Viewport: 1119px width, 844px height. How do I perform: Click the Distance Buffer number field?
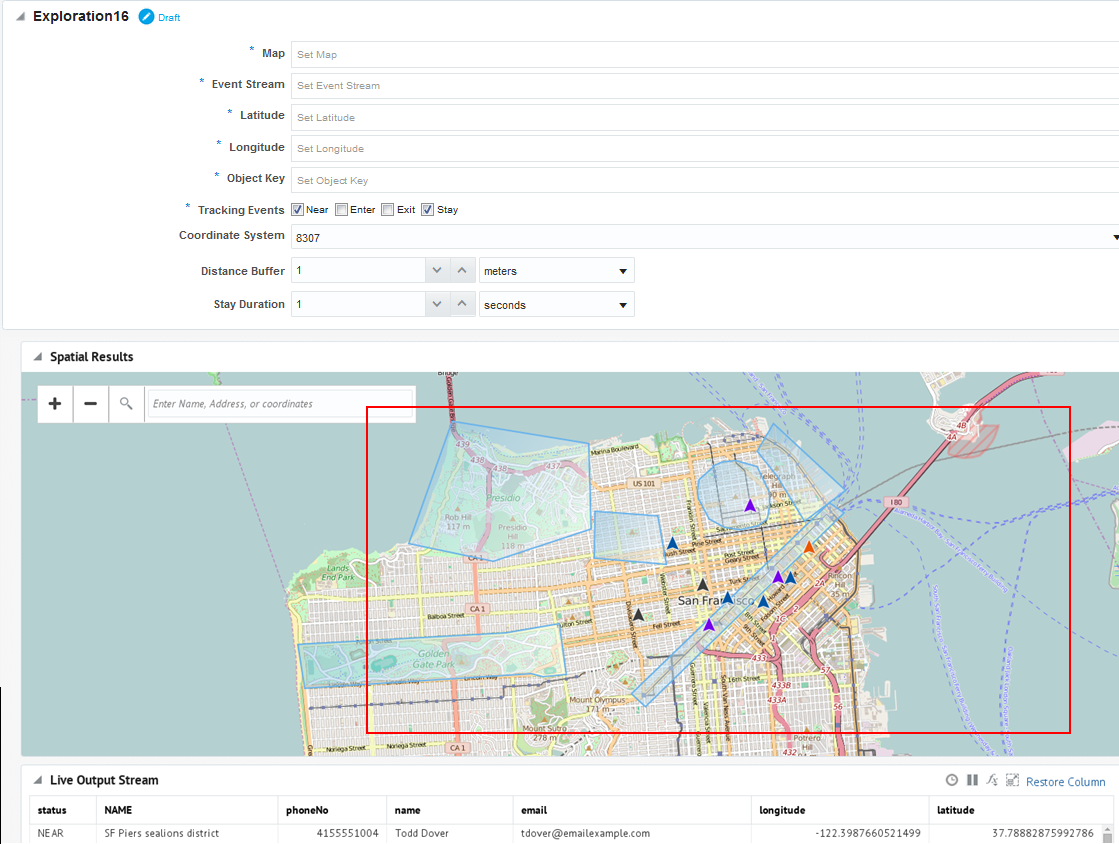(358, 270)
